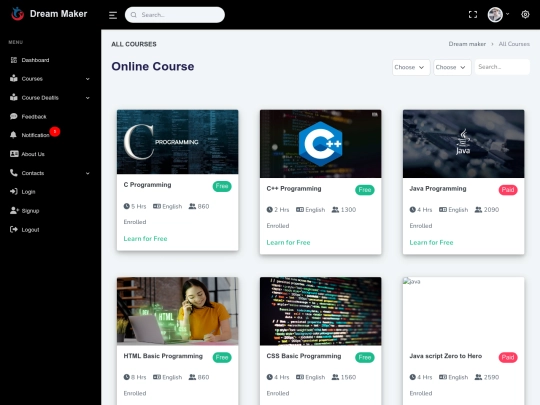The width and height of the screenshot is (540, 405).
Task: Toggle the sidebar hamburger menu icon
Action: [113, 15]
